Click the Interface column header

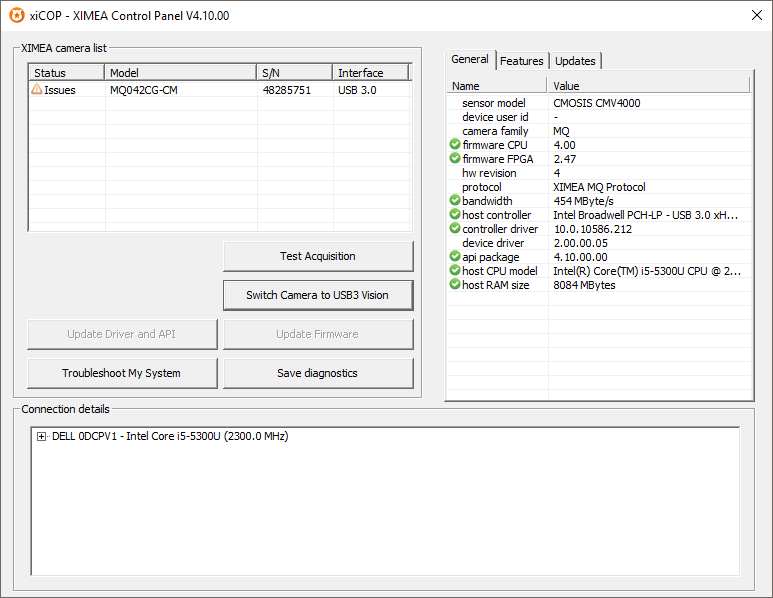[371, 73]
